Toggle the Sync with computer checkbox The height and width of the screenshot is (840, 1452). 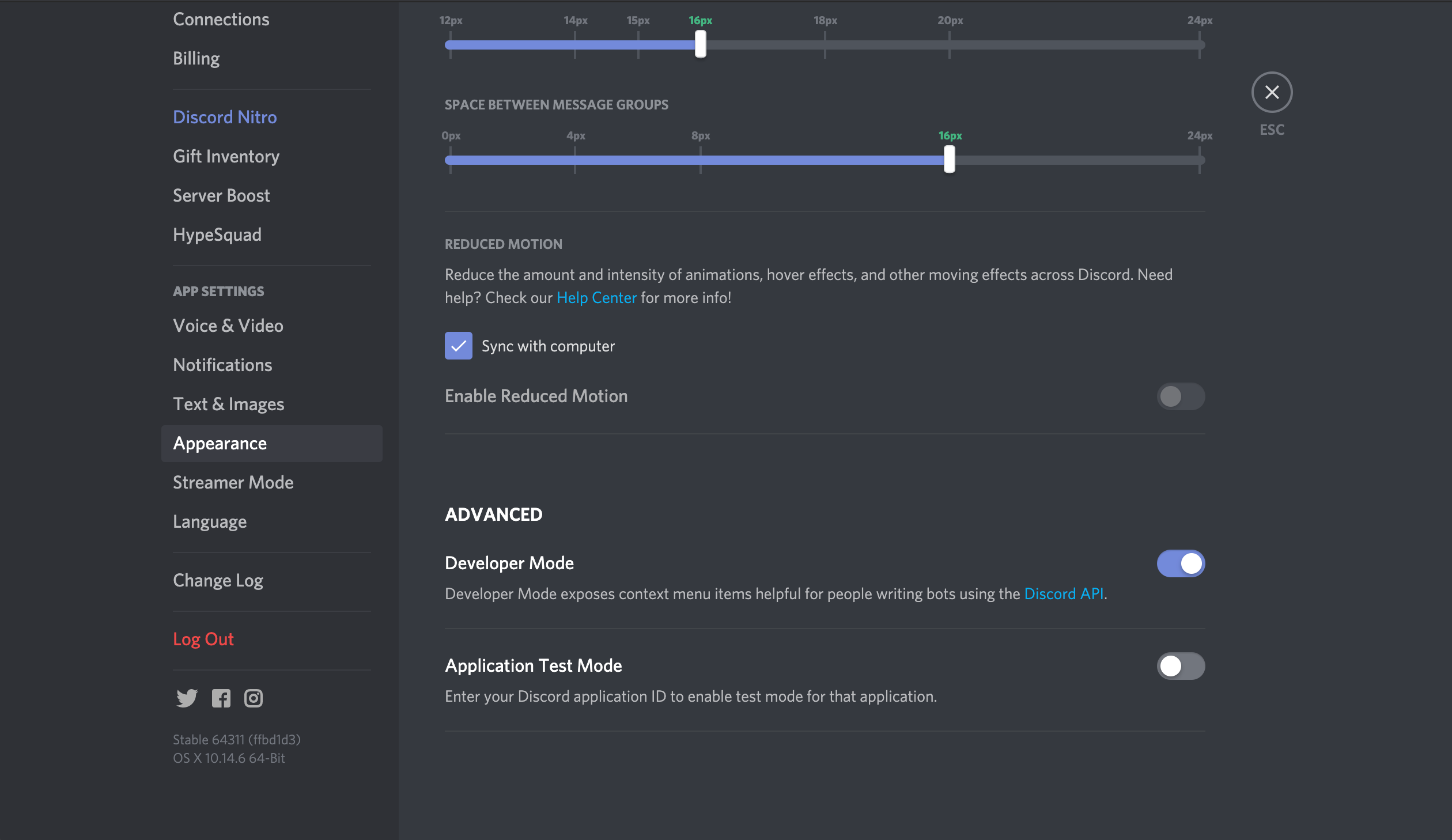point(459,346)
